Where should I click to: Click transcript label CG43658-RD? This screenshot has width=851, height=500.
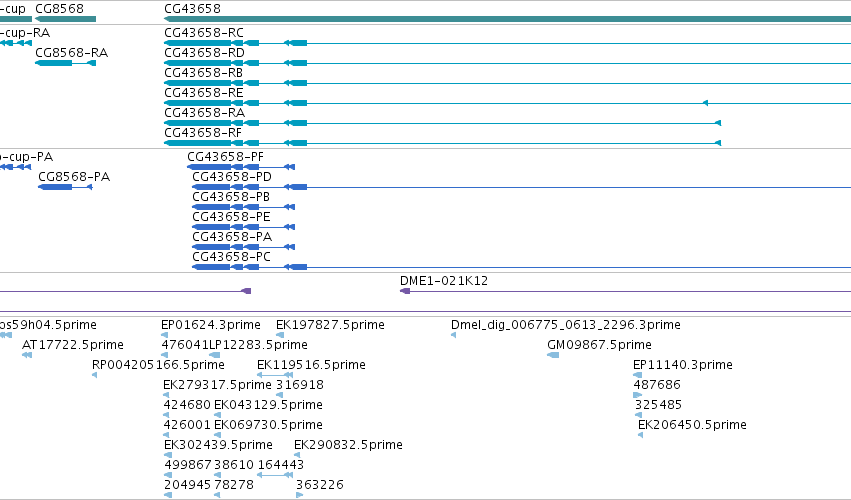point(204,53)
